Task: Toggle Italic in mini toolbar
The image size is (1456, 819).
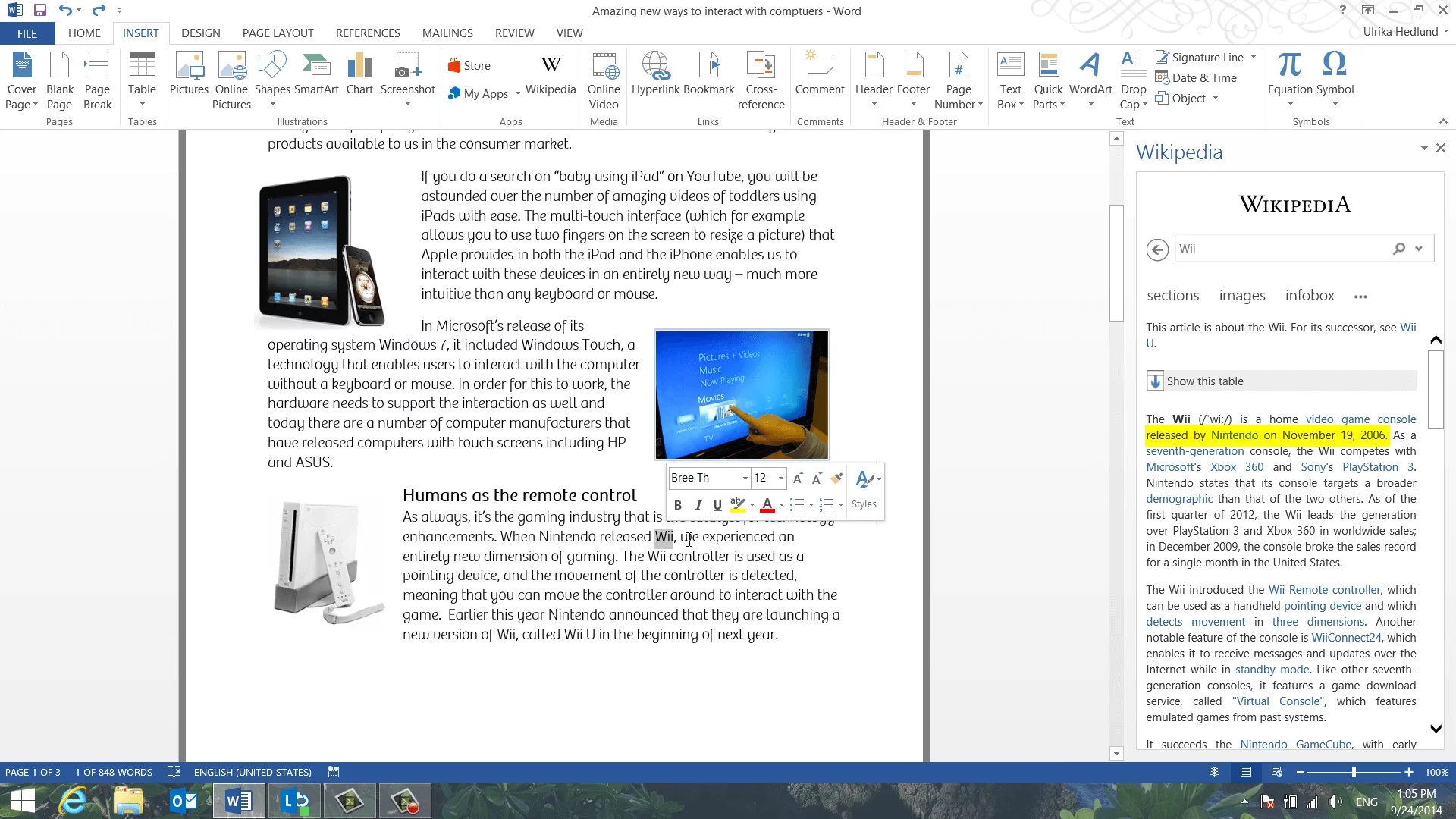Action: click(698, 505)
